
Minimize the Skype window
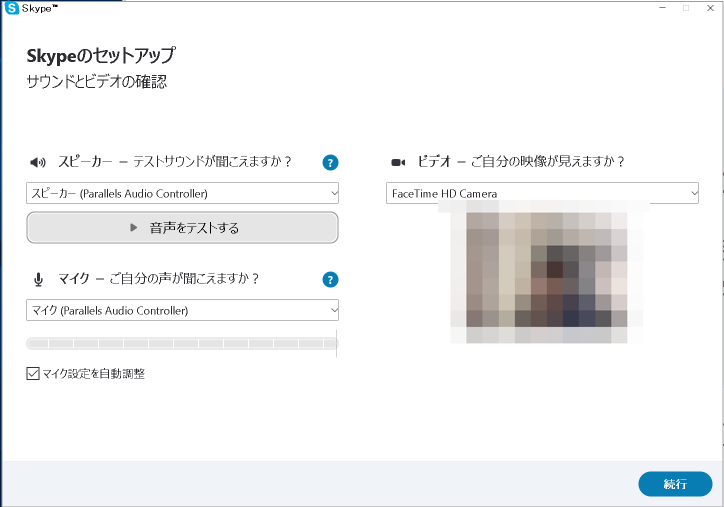[x=663, y=8]
